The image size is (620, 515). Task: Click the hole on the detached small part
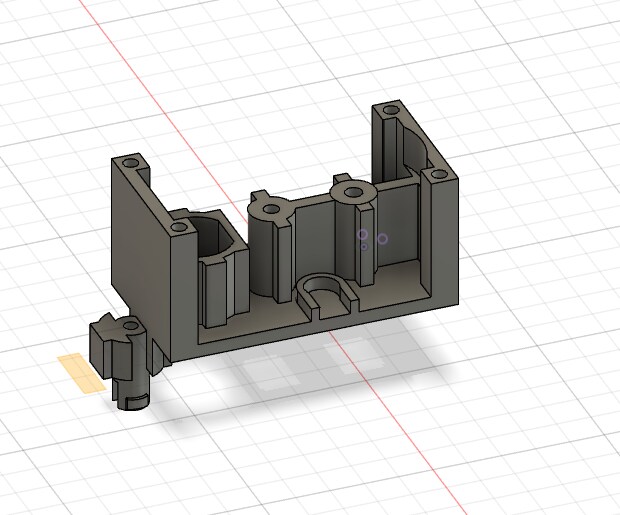pos(130,326)
